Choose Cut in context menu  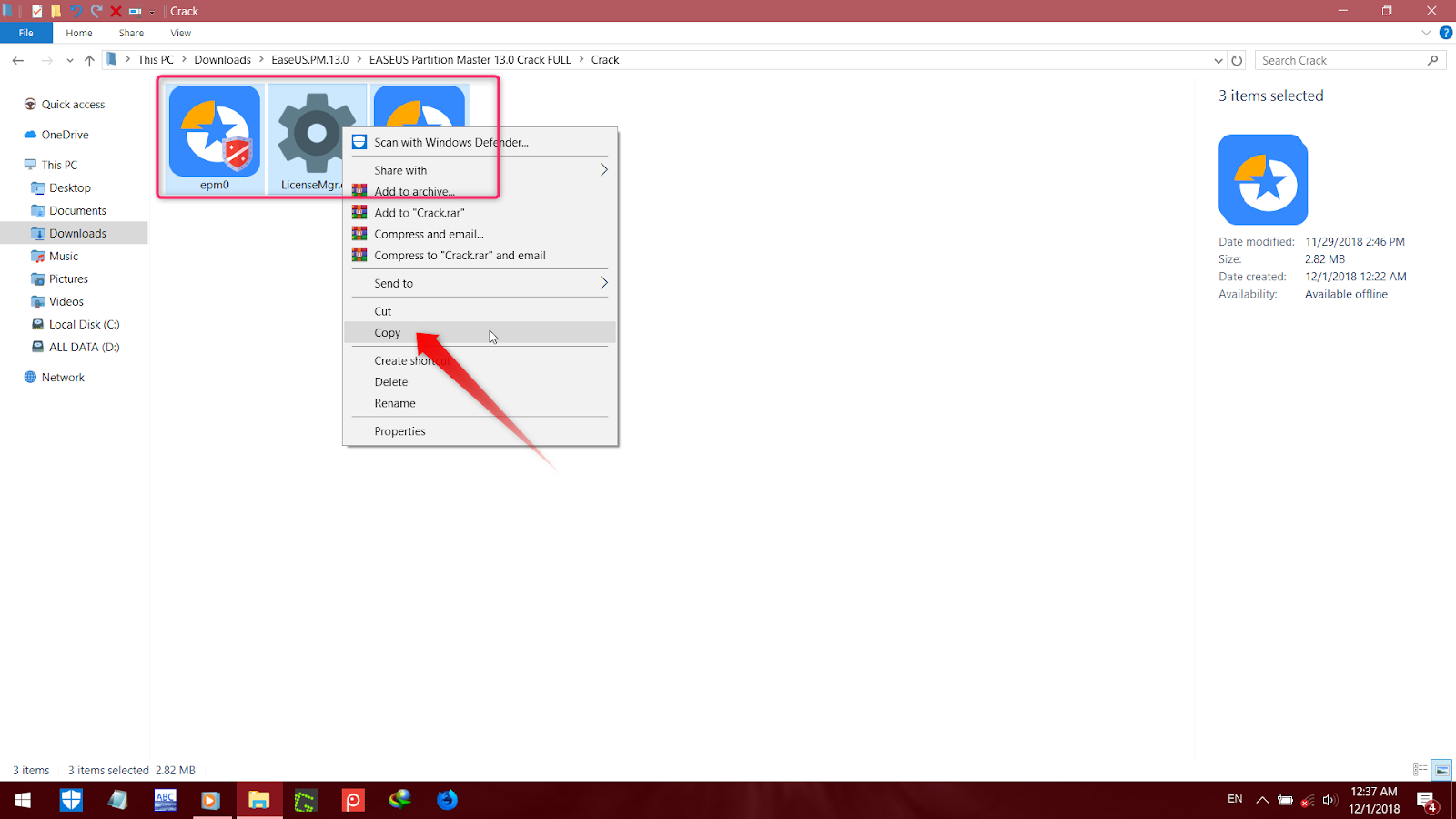point(480,311)
